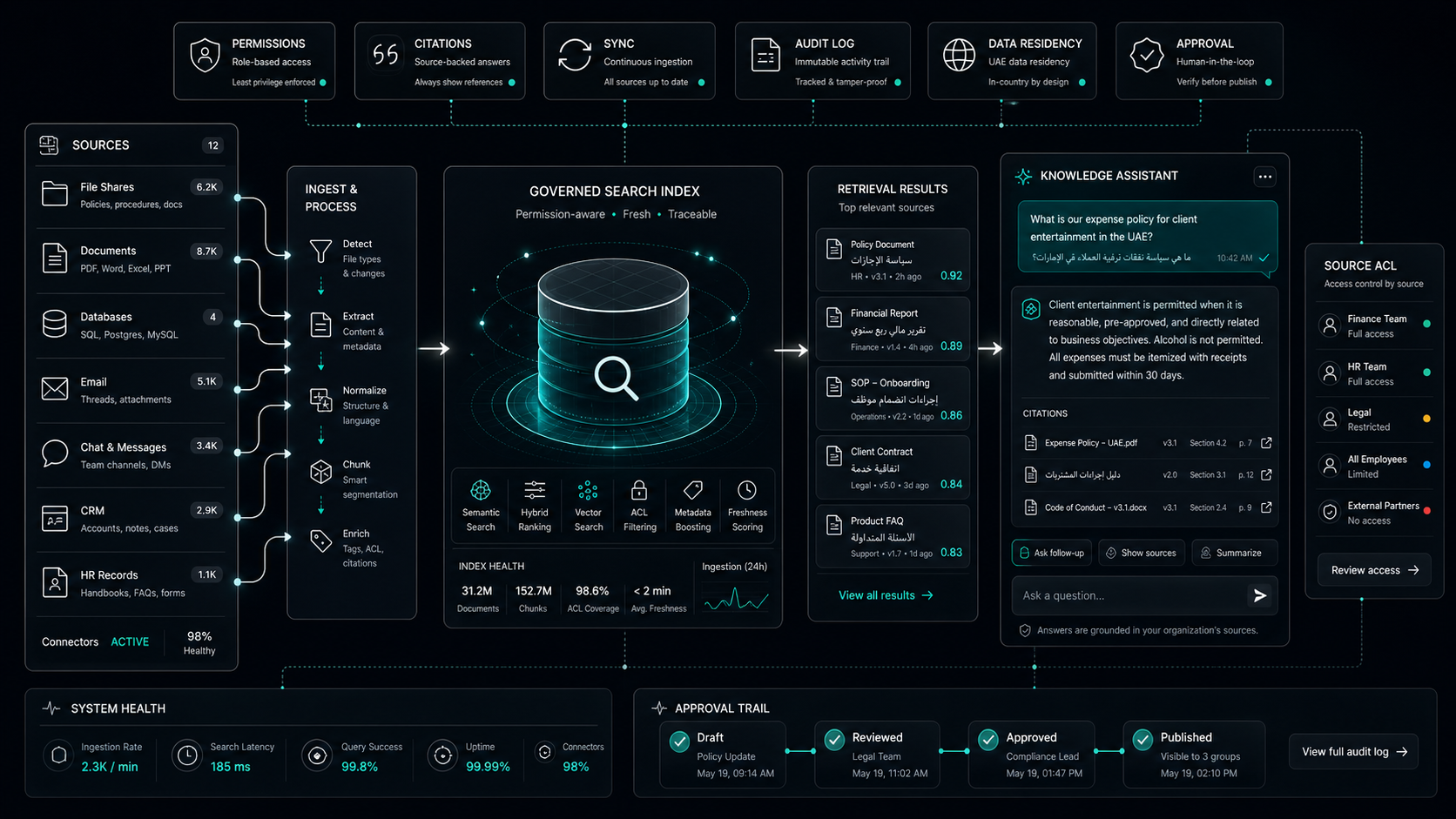Open the SOP – Onboarding result card

pos(893,399)
